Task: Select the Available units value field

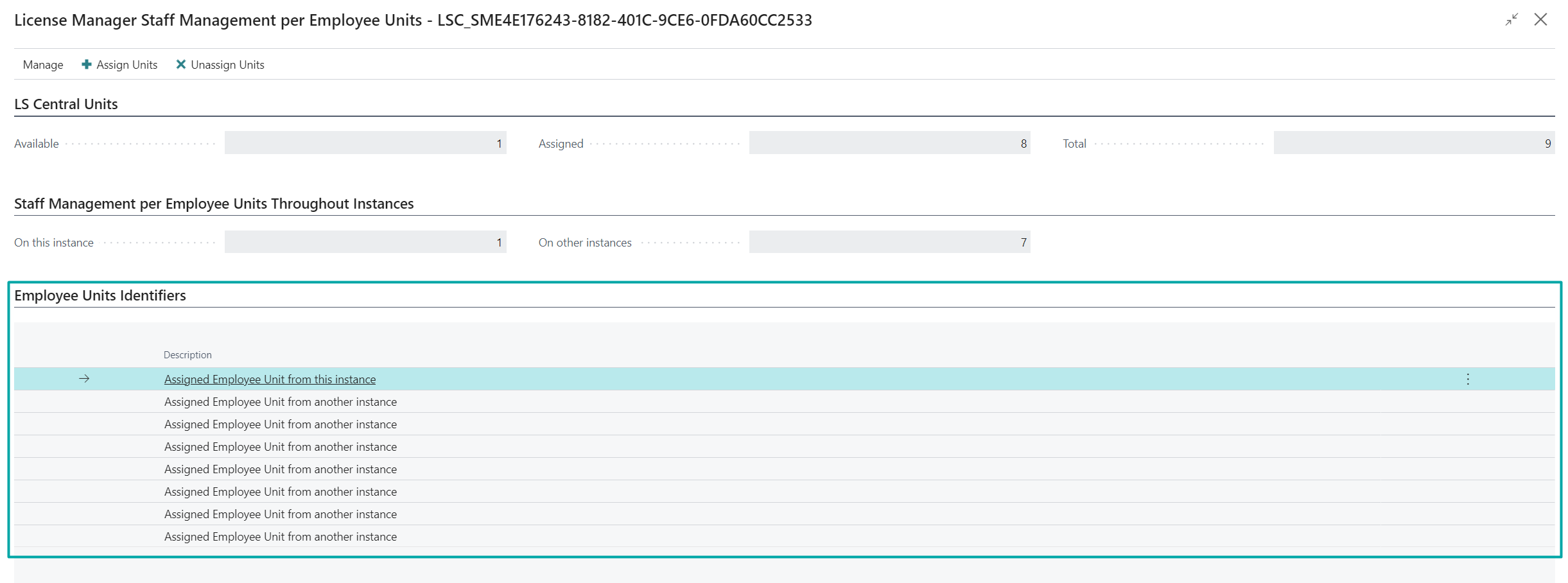Action: pyautogui.click(x=365, y=143)
